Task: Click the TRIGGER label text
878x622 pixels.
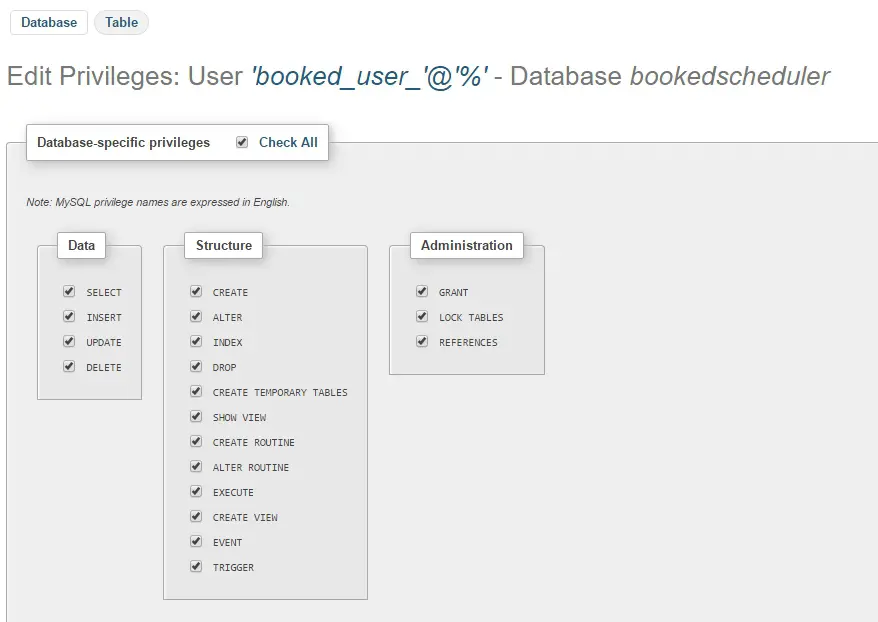Action: click(x=233, y=568)
